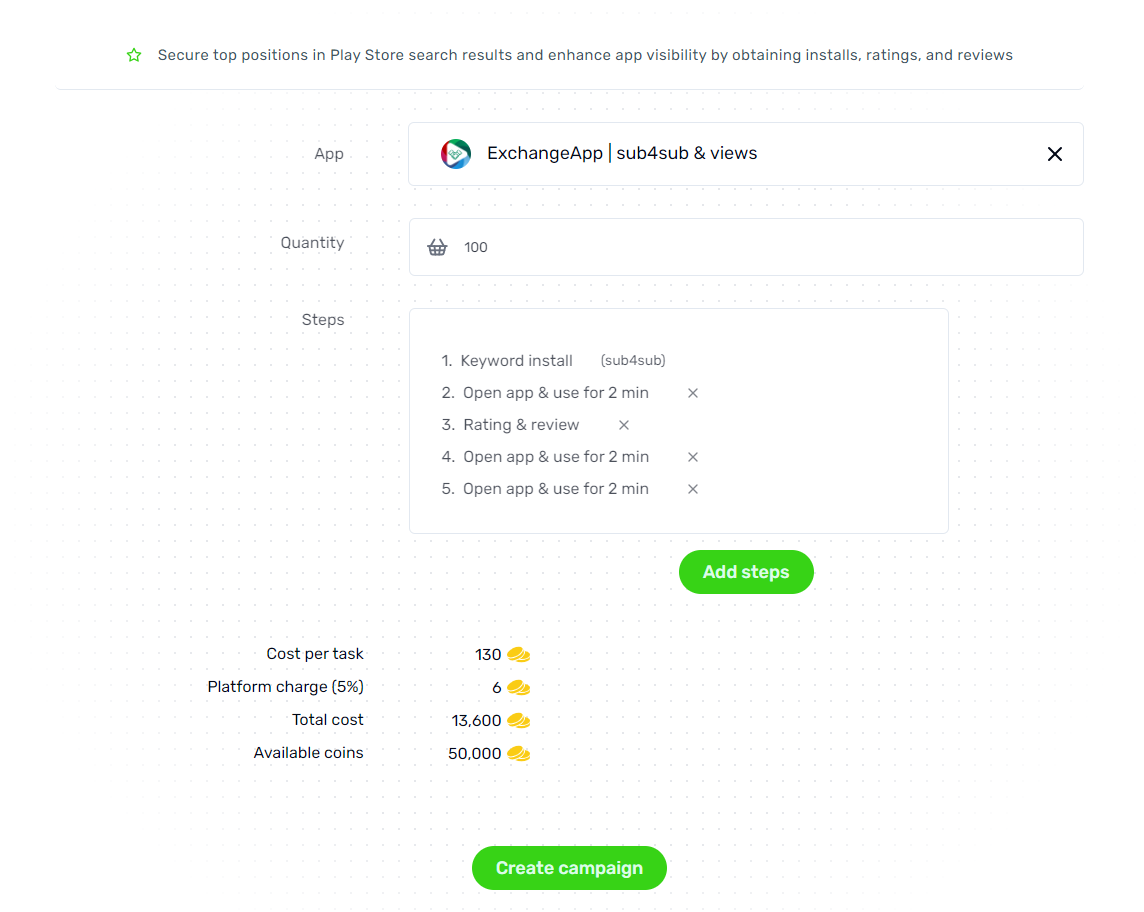This screenshot has width=1144, height=912.
Task: Click the basket icon in Quantity field
Action: [437, 247]
